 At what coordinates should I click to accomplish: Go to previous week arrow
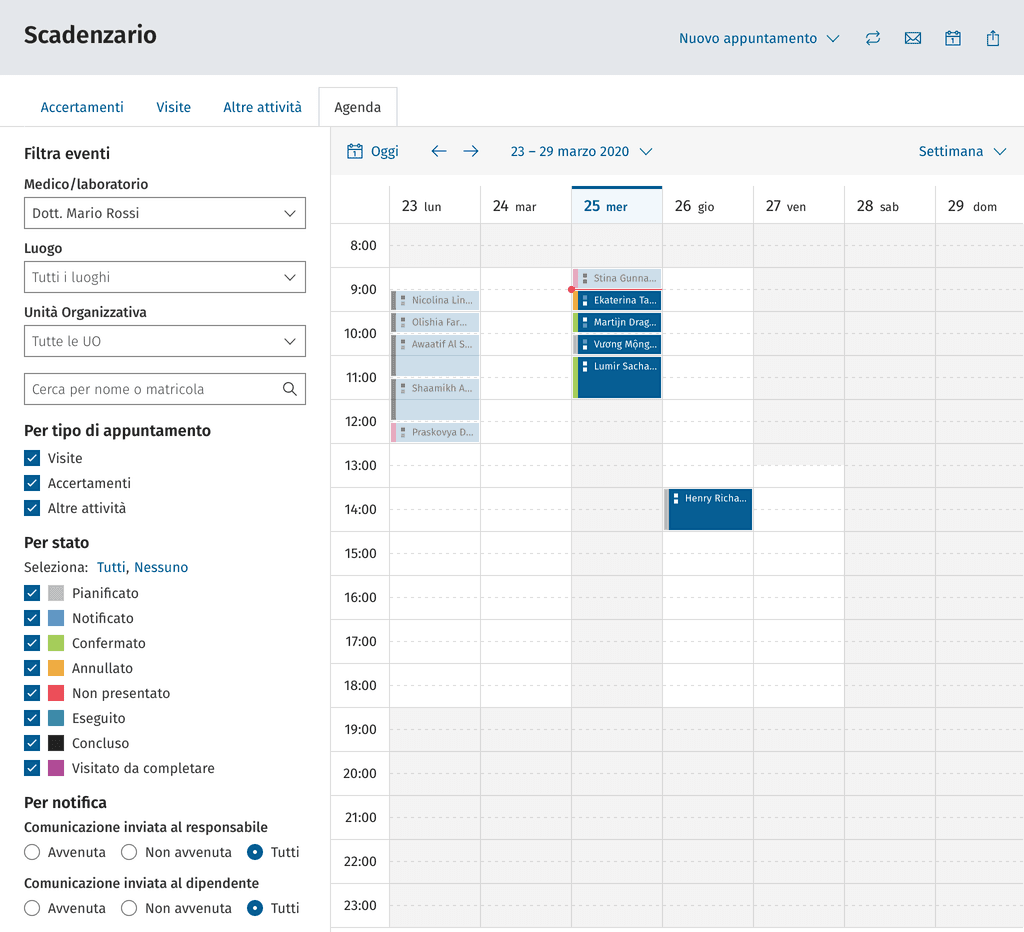click(x=439, y=152)
